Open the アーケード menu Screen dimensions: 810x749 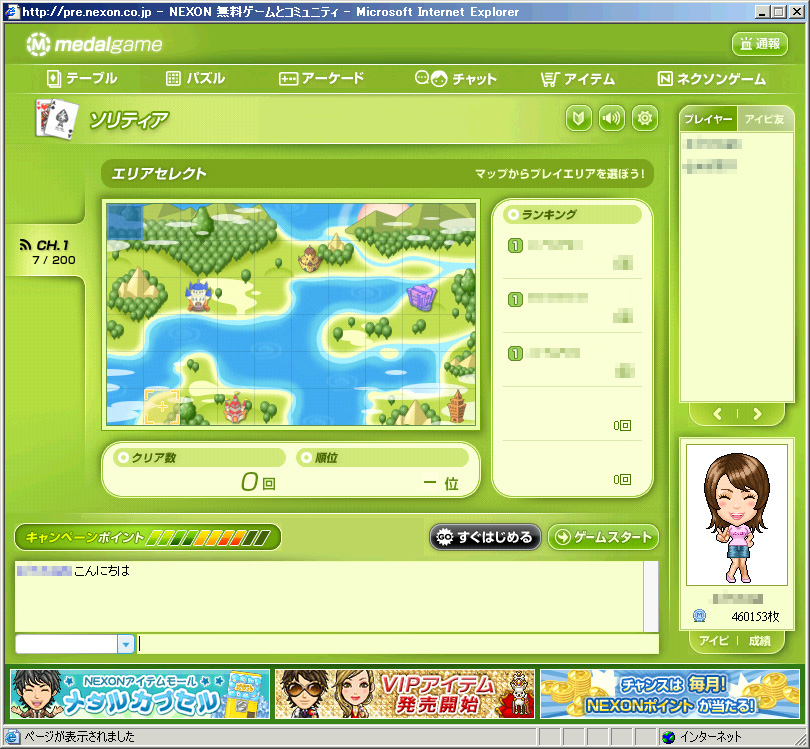coord(321,79)
